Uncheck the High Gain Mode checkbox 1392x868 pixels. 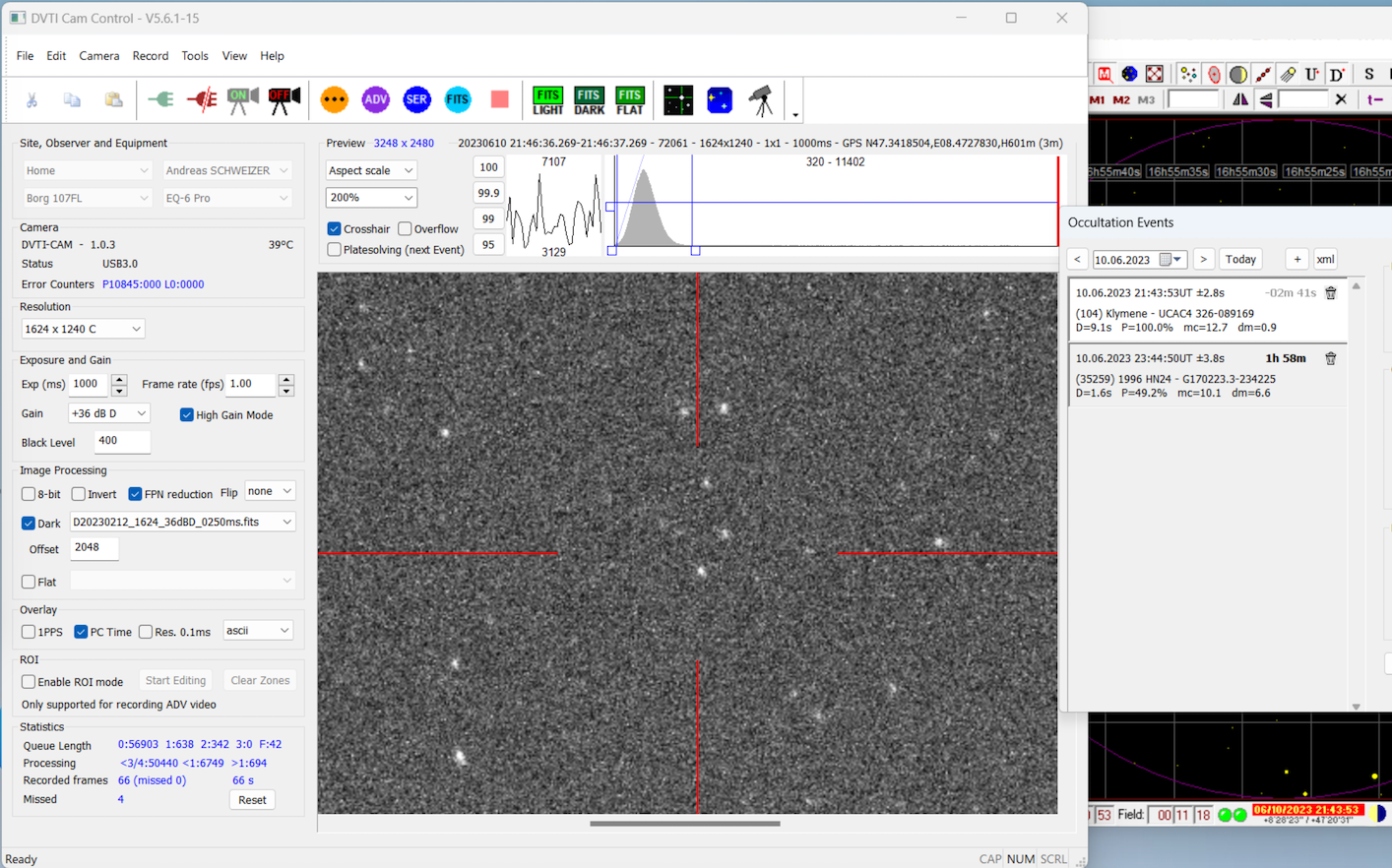(187, 415)
